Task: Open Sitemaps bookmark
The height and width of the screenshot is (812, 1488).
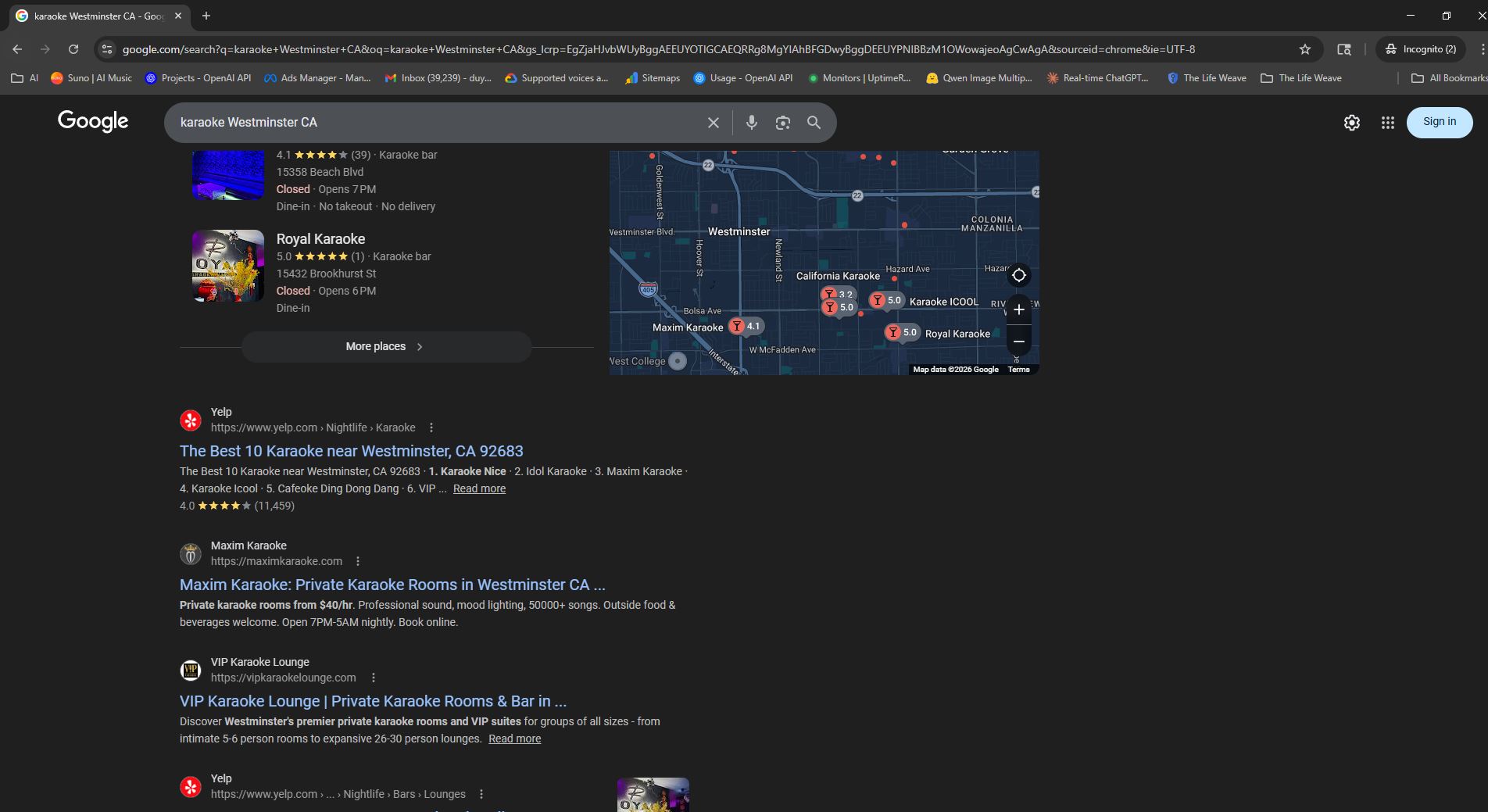Action: (653, 78)
